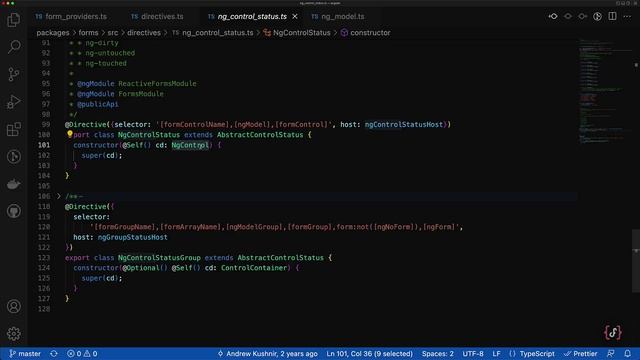The image size is (640, 360).
Task: Switch to ng_model.ts tab
Action: (x=338, y=17)
